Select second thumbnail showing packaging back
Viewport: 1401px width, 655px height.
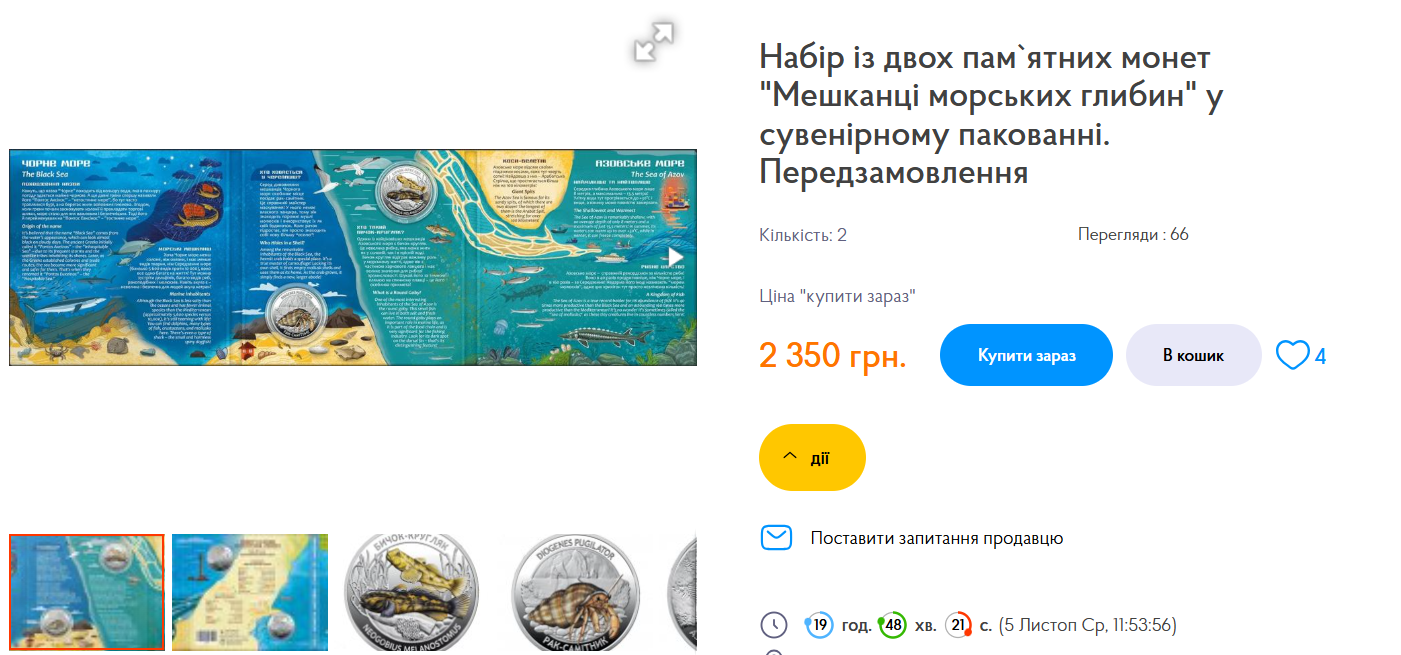pyautogui.click(x=250, y=592)
